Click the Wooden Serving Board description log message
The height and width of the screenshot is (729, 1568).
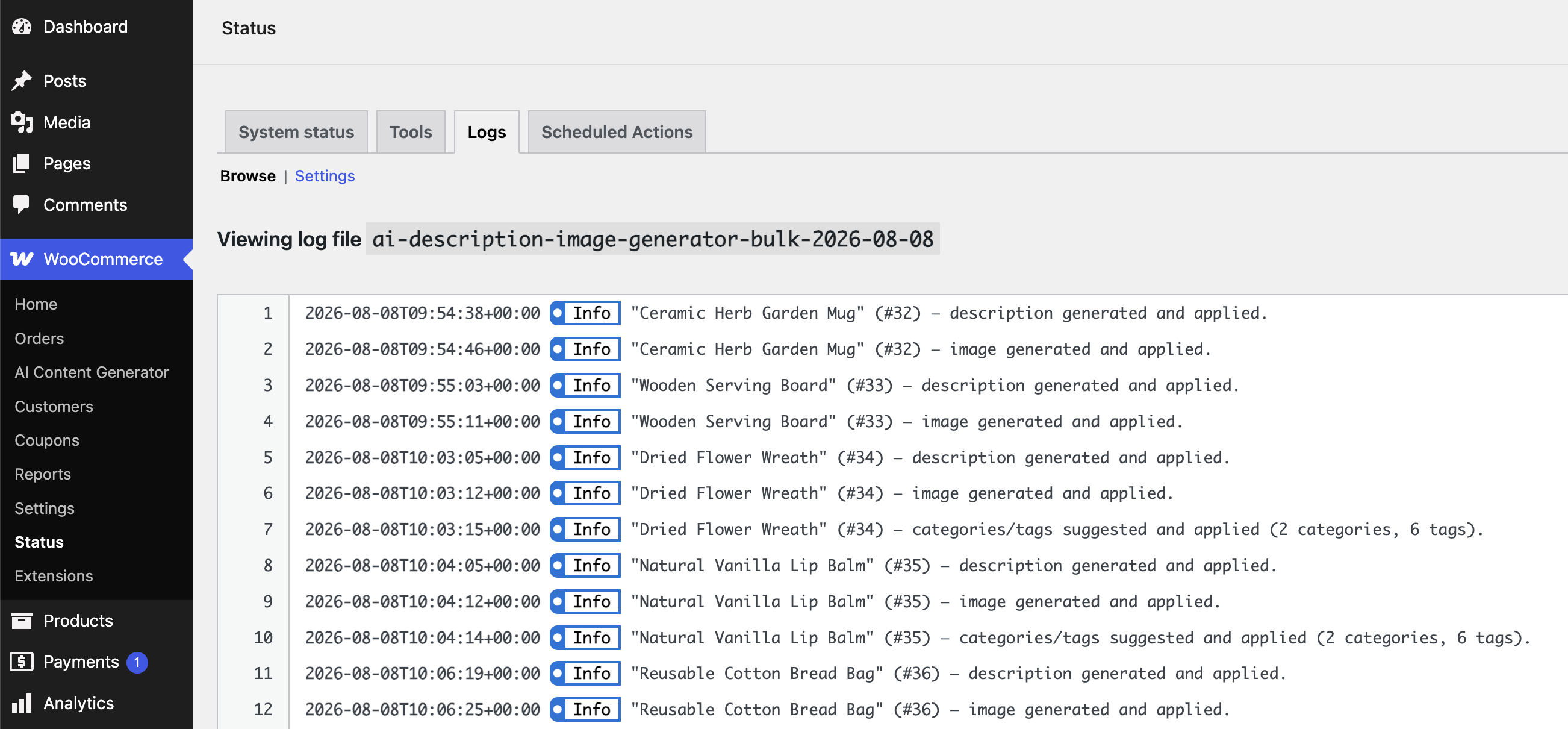pyautogui.click(x=935, y=386)
